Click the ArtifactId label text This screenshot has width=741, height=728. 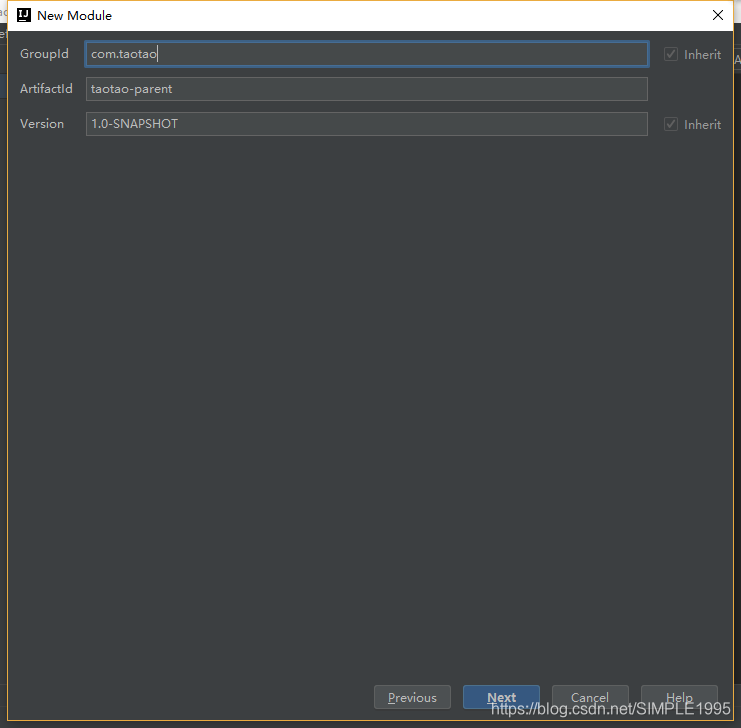click(46, 88)
